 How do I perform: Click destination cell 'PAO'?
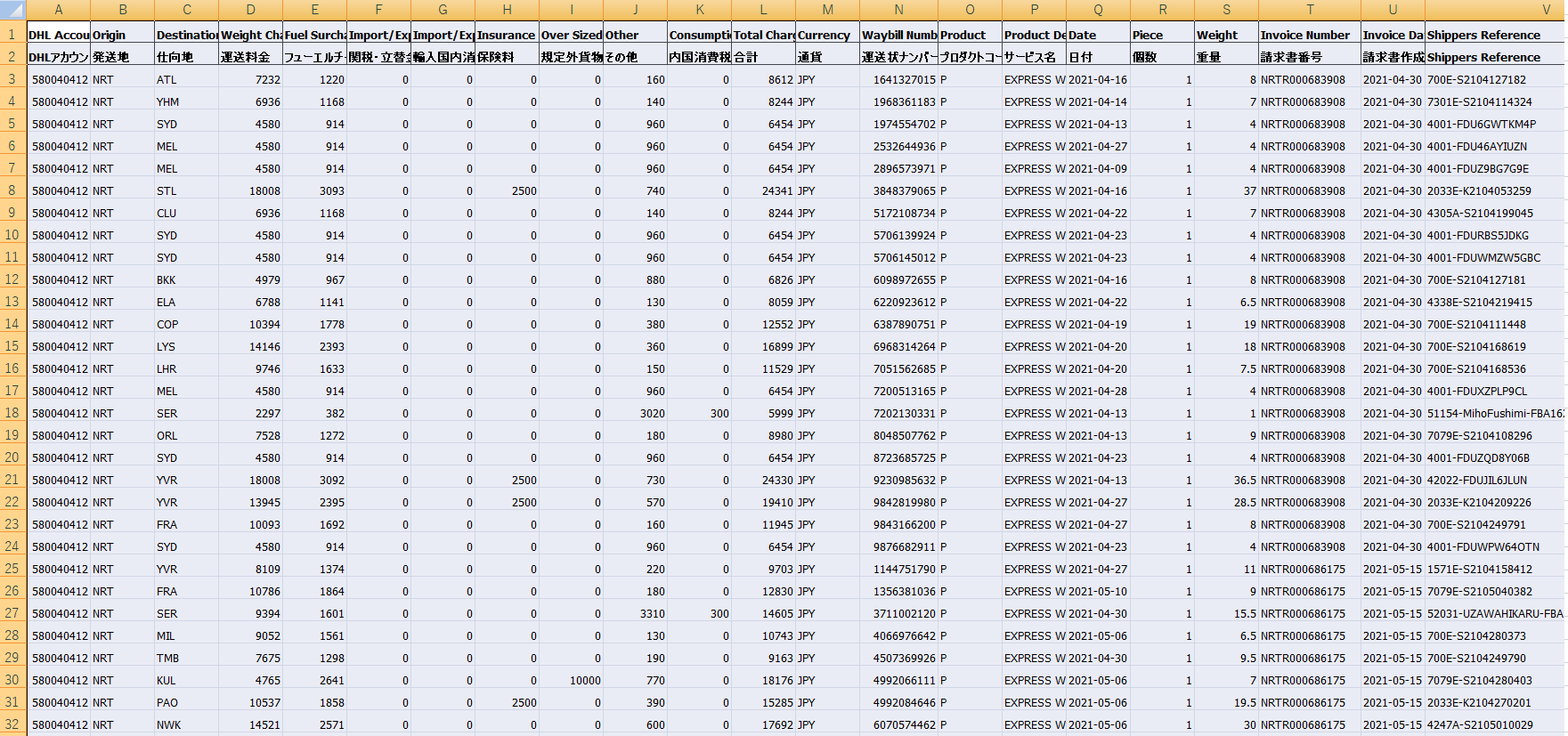(x=187, y=702)
